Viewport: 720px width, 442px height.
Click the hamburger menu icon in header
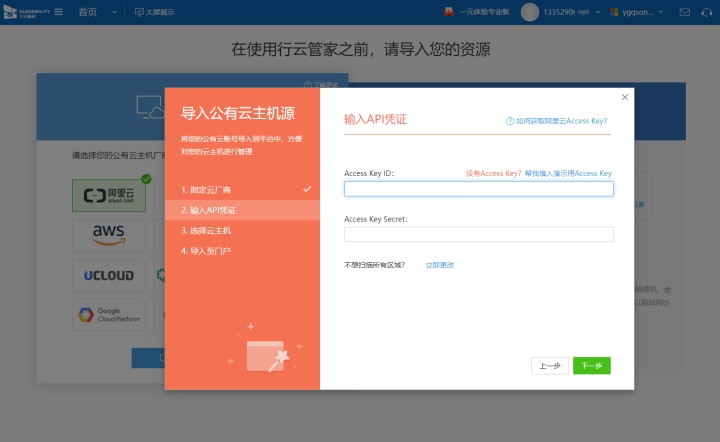[58, 12]
